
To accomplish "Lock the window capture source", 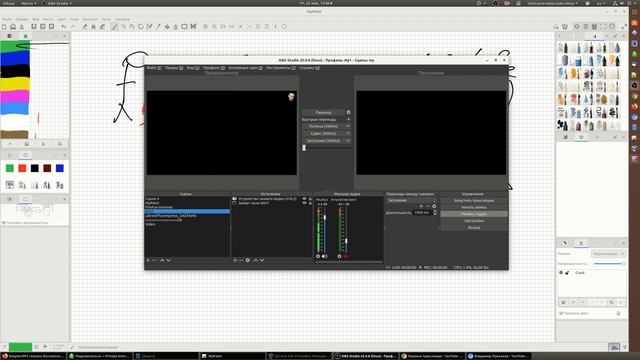I will click(x=310, y=203).
